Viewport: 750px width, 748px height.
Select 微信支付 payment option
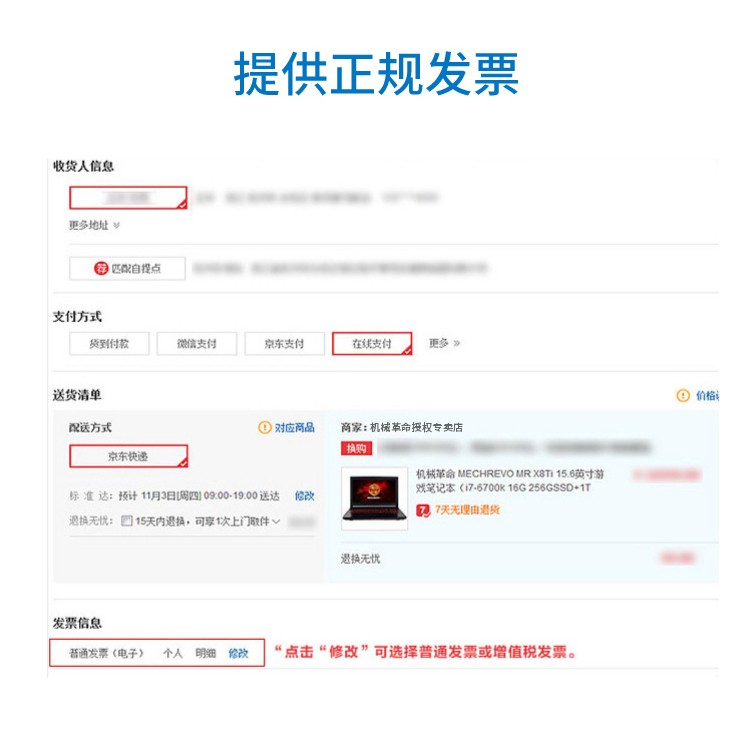[197, 343]
